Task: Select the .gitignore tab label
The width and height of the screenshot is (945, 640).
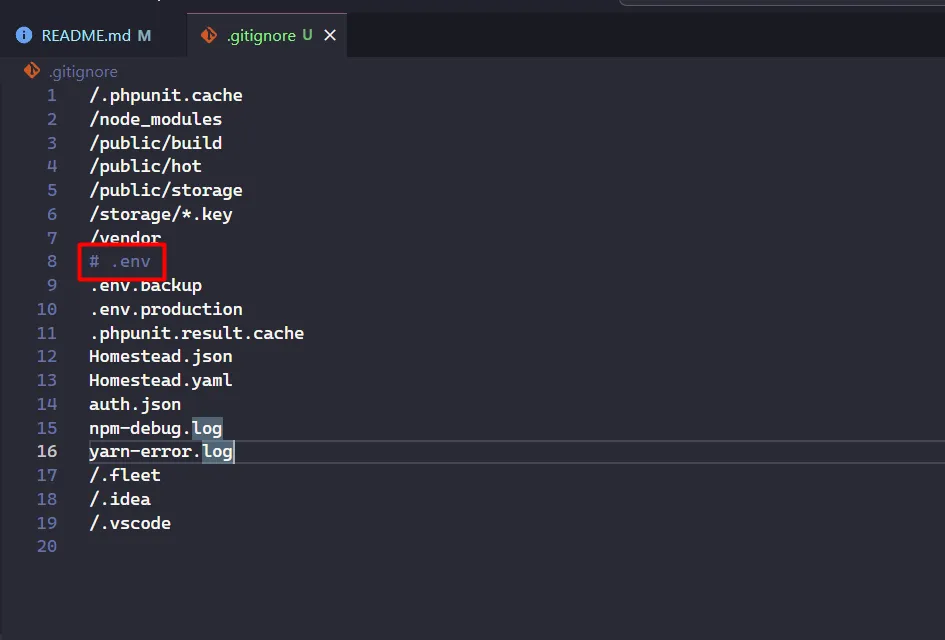Action: click(x=260, y=36)
